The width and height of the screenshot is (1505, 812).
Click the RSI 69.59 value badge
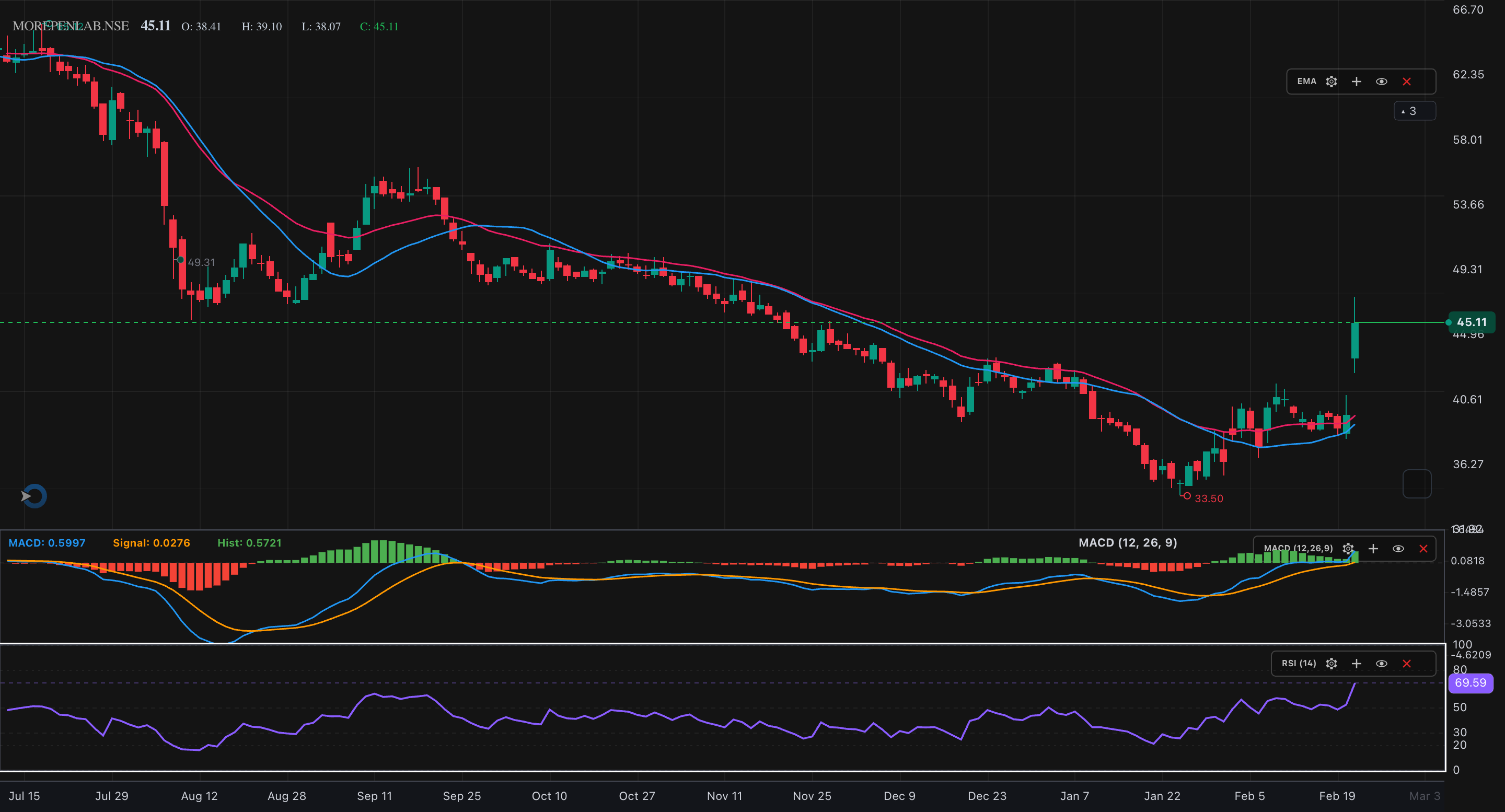coord(1470,682)
